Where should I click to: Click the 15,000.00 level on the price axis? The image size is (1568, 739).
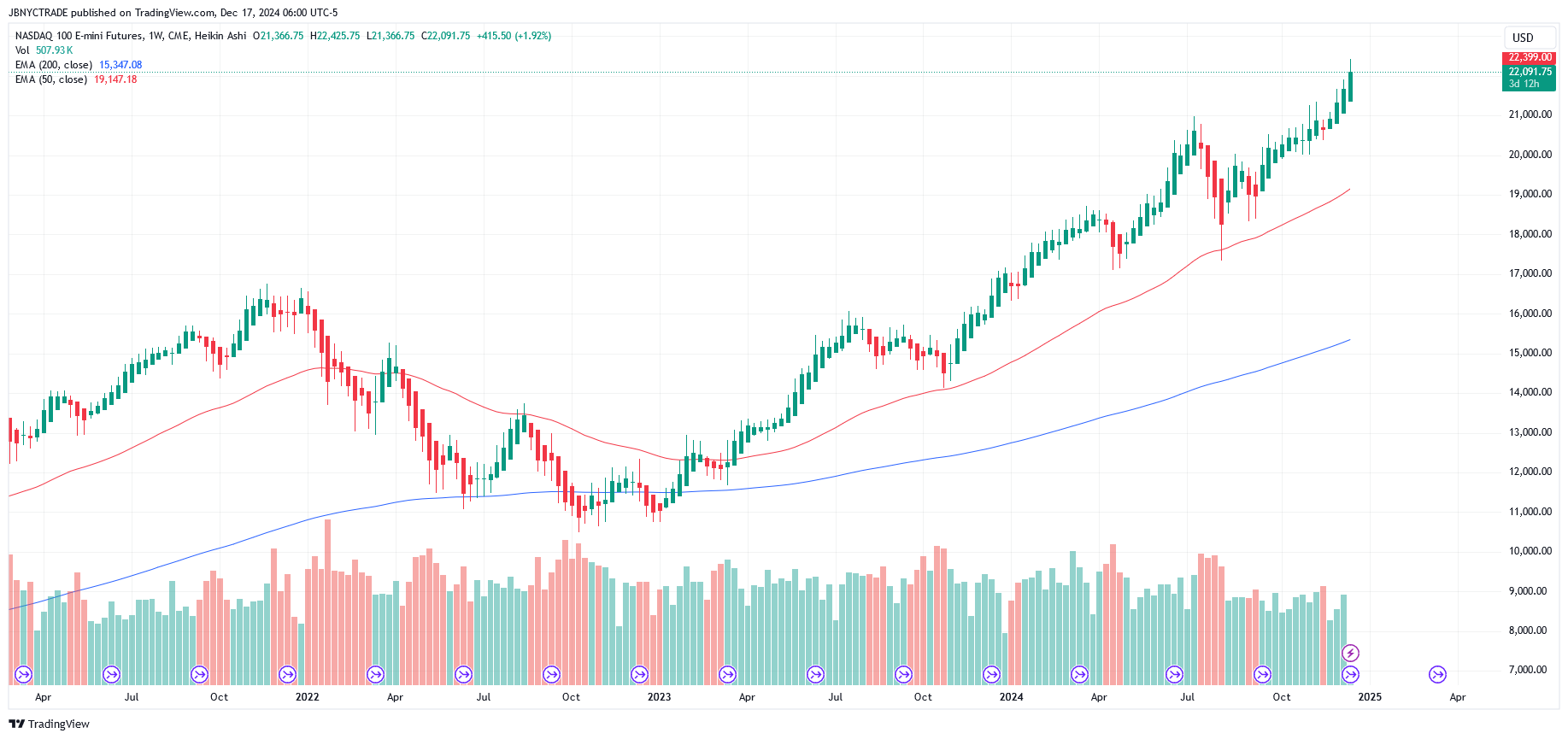(x=1530, y=353)
